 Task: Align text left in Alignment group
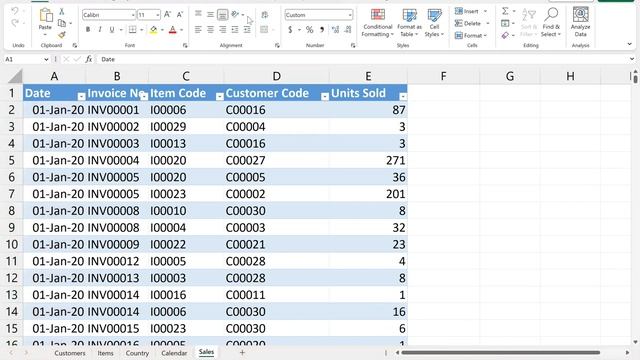[198, 30]
